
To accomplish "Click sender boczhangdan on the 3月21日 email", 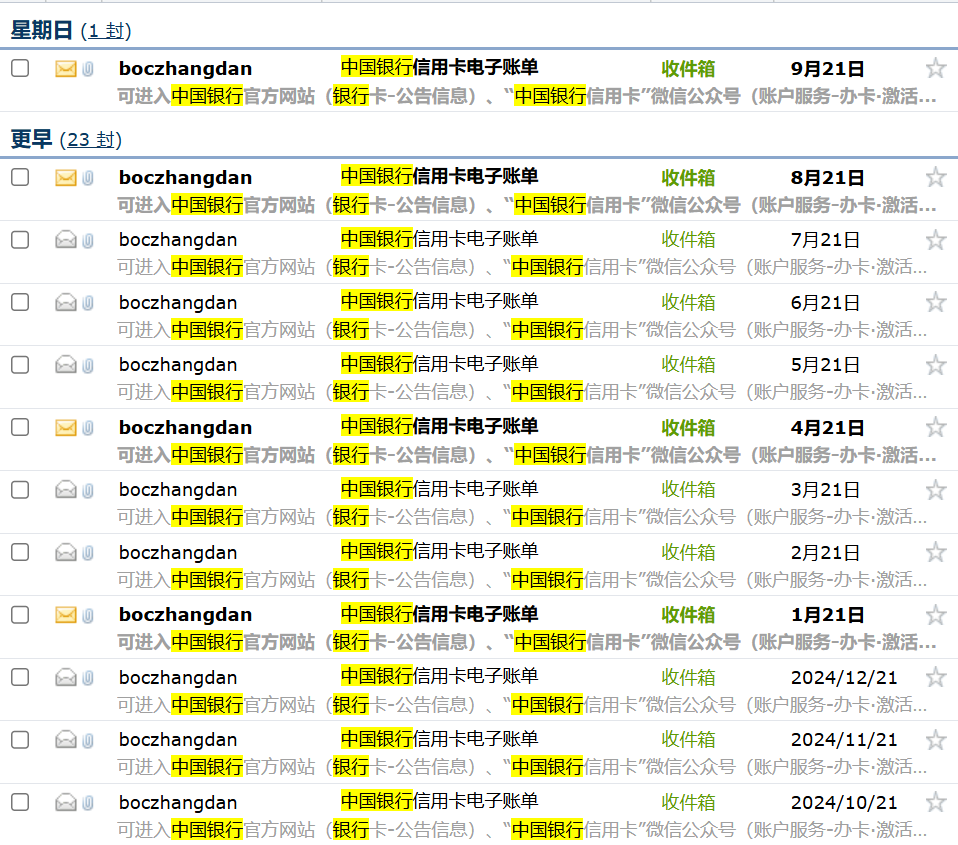I will [x=178, y=489].
